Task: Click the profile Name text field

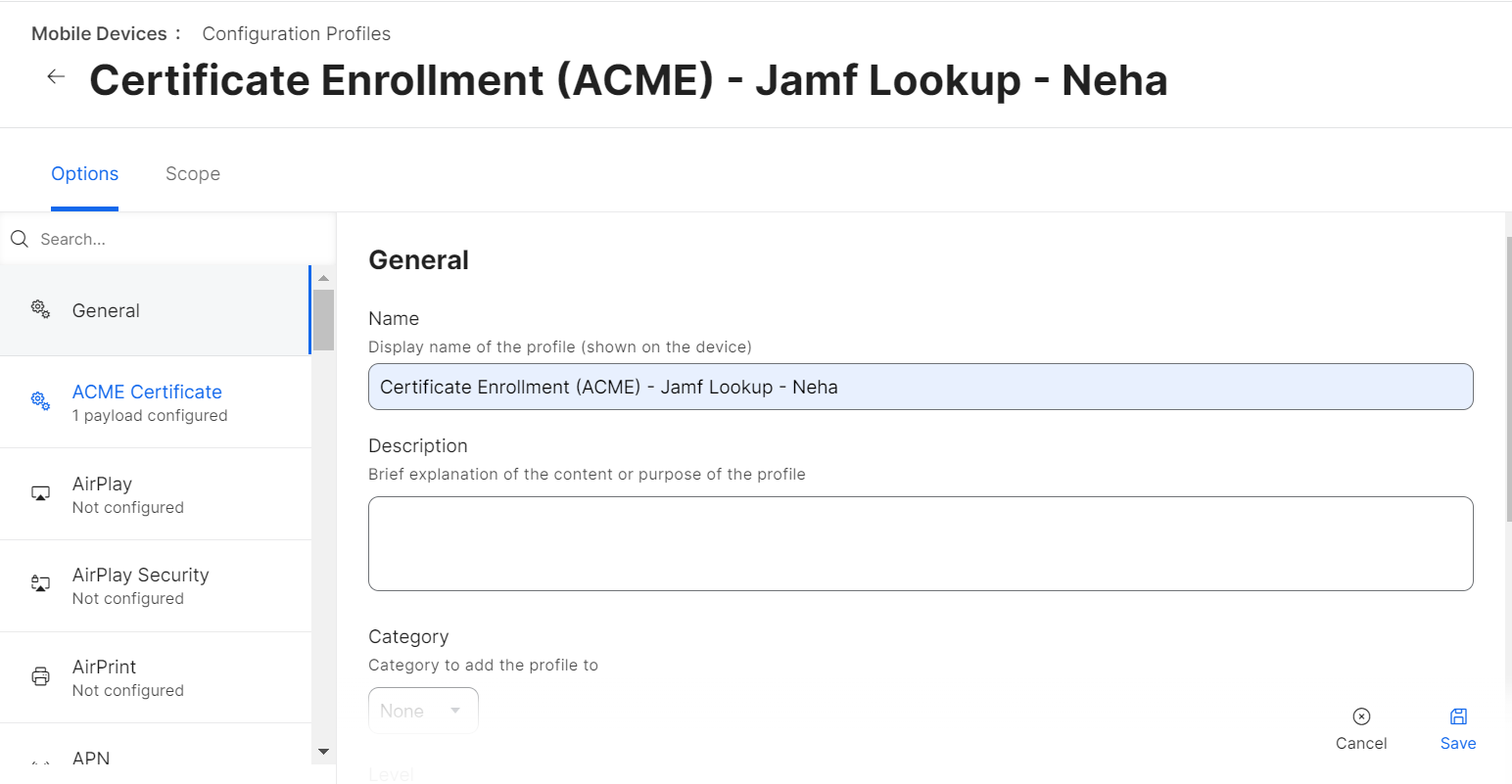Action: pyautogui.click(x=921, y=387)
